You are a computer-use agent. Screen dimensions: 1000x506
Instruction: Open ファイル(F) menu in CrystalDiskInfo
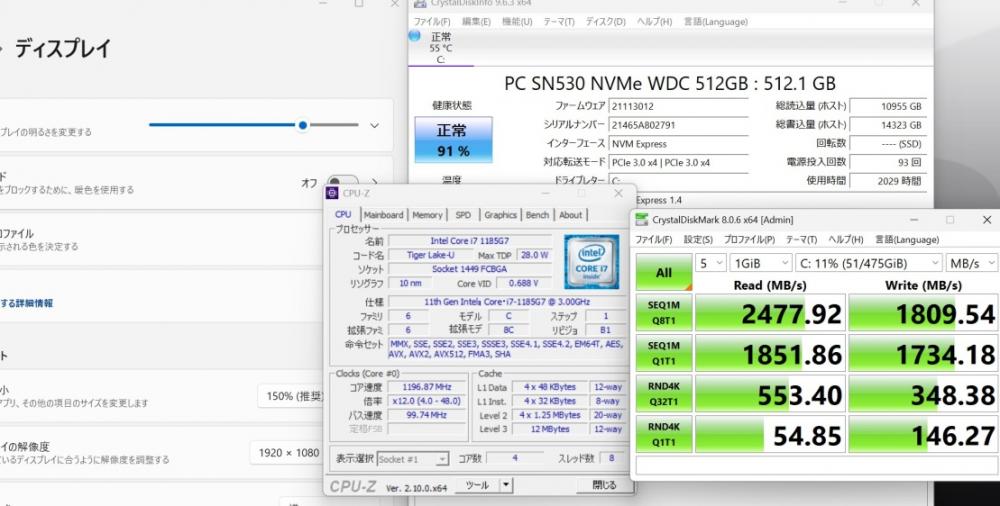[x=432, y=22]
